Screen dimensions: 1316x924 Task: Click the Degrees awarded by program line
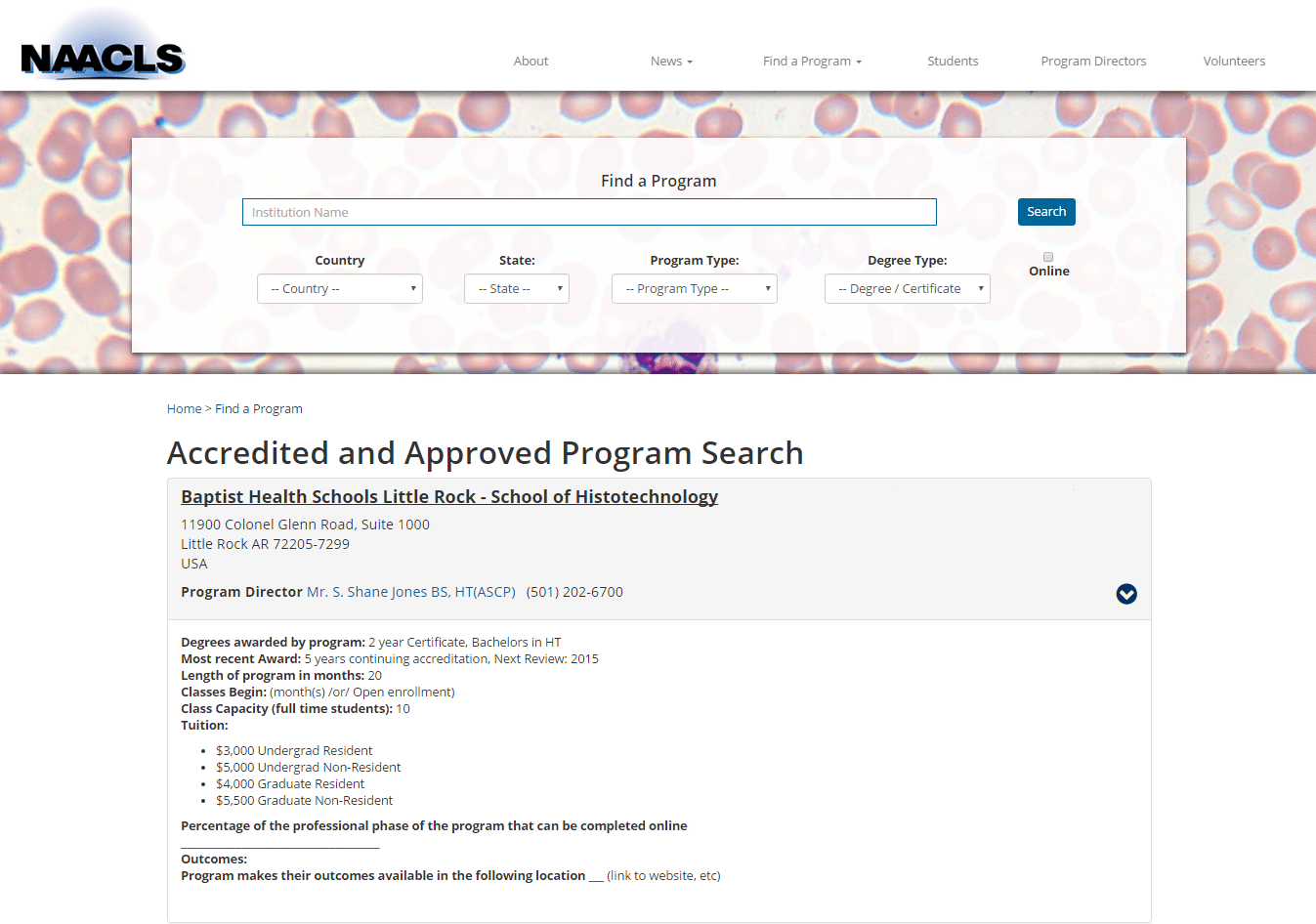tap(371, 643)
